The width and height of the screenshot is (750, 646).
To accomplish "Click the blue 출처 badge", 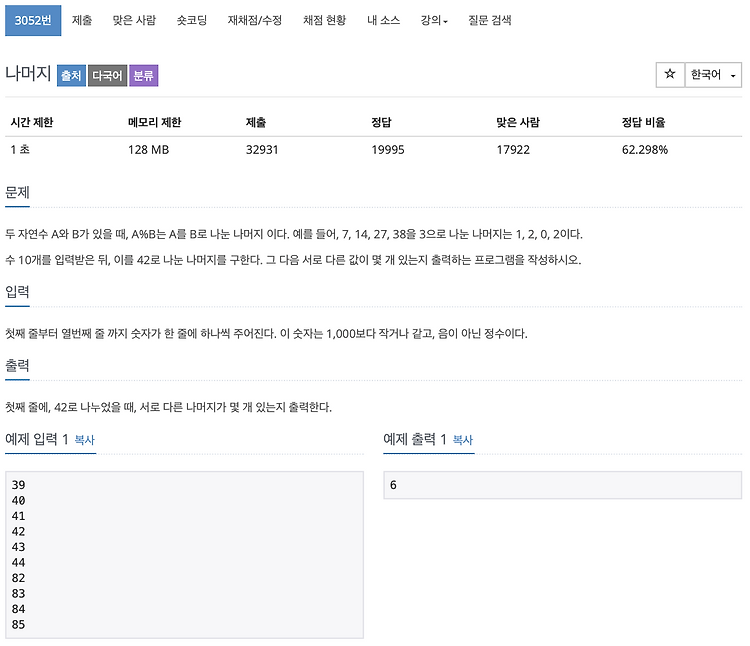I will (x=71, y=76).
